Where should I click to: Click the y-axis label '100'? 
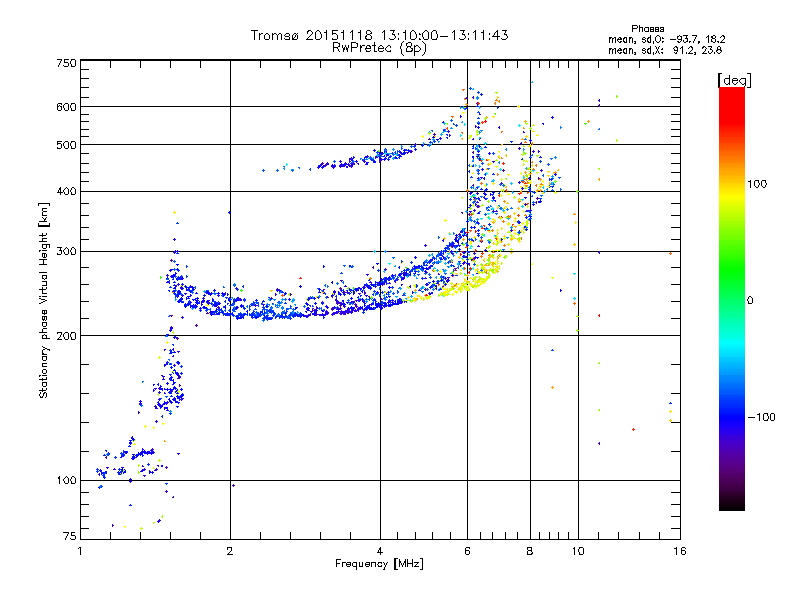[x=67, y=480]
